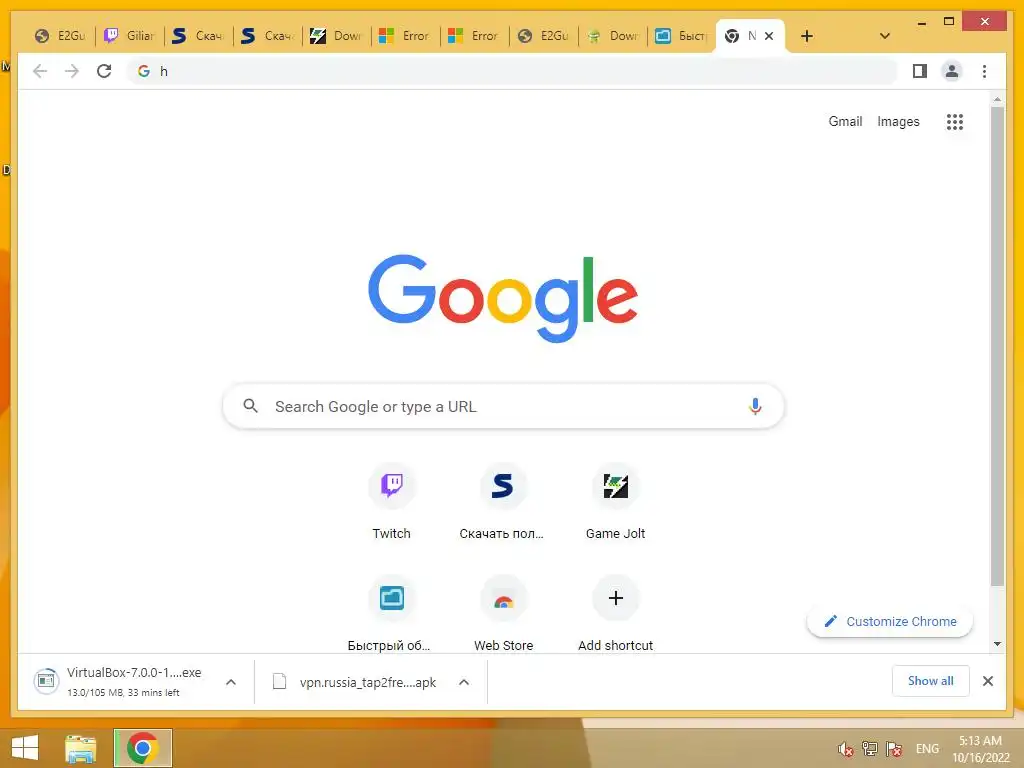The height and width of the screenshot is (768, 1024).
Task: Click the page vertical scrollbar
Action: [x=997, y=346]
